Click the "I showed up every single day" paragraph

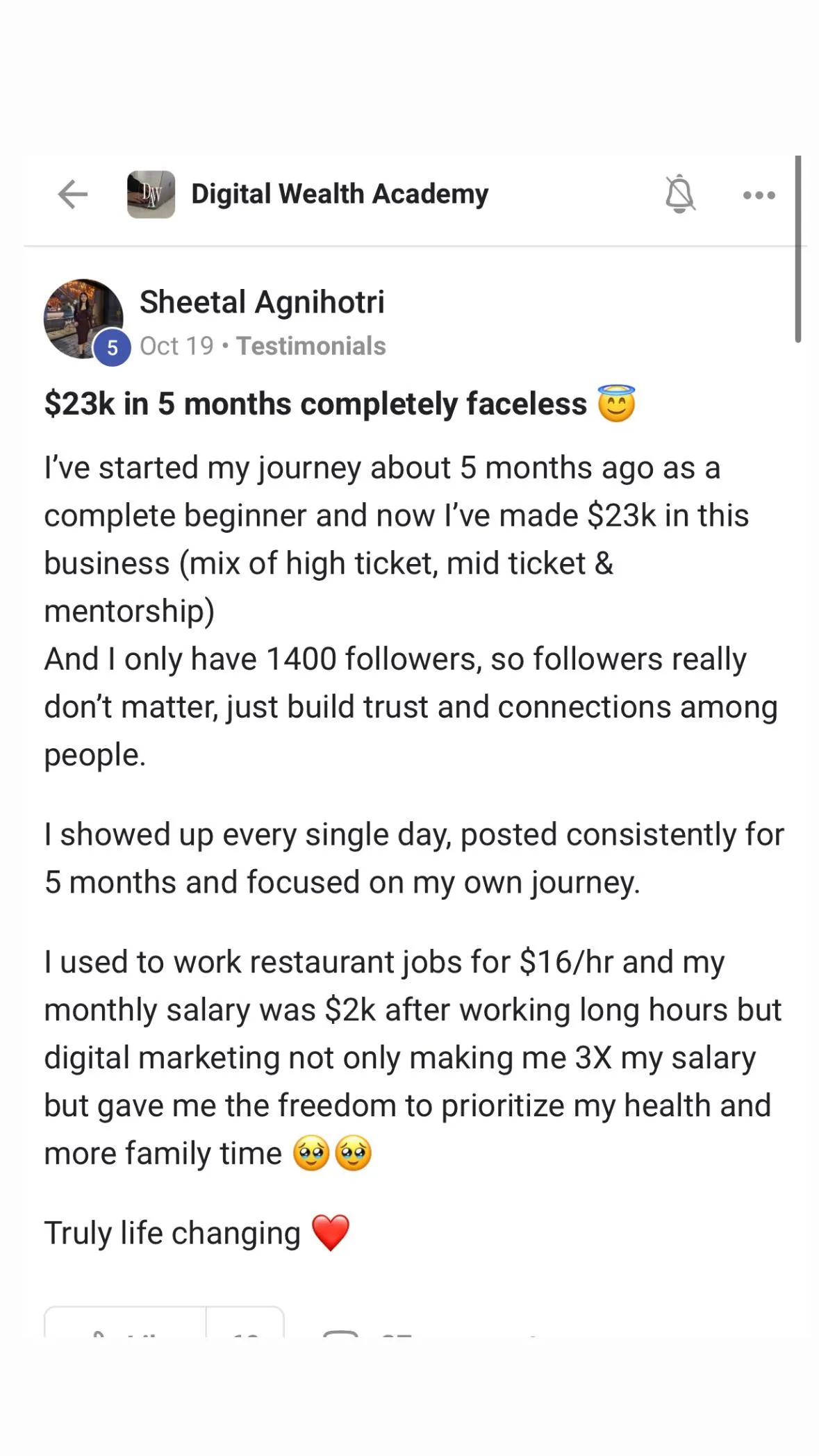[414, 858]
